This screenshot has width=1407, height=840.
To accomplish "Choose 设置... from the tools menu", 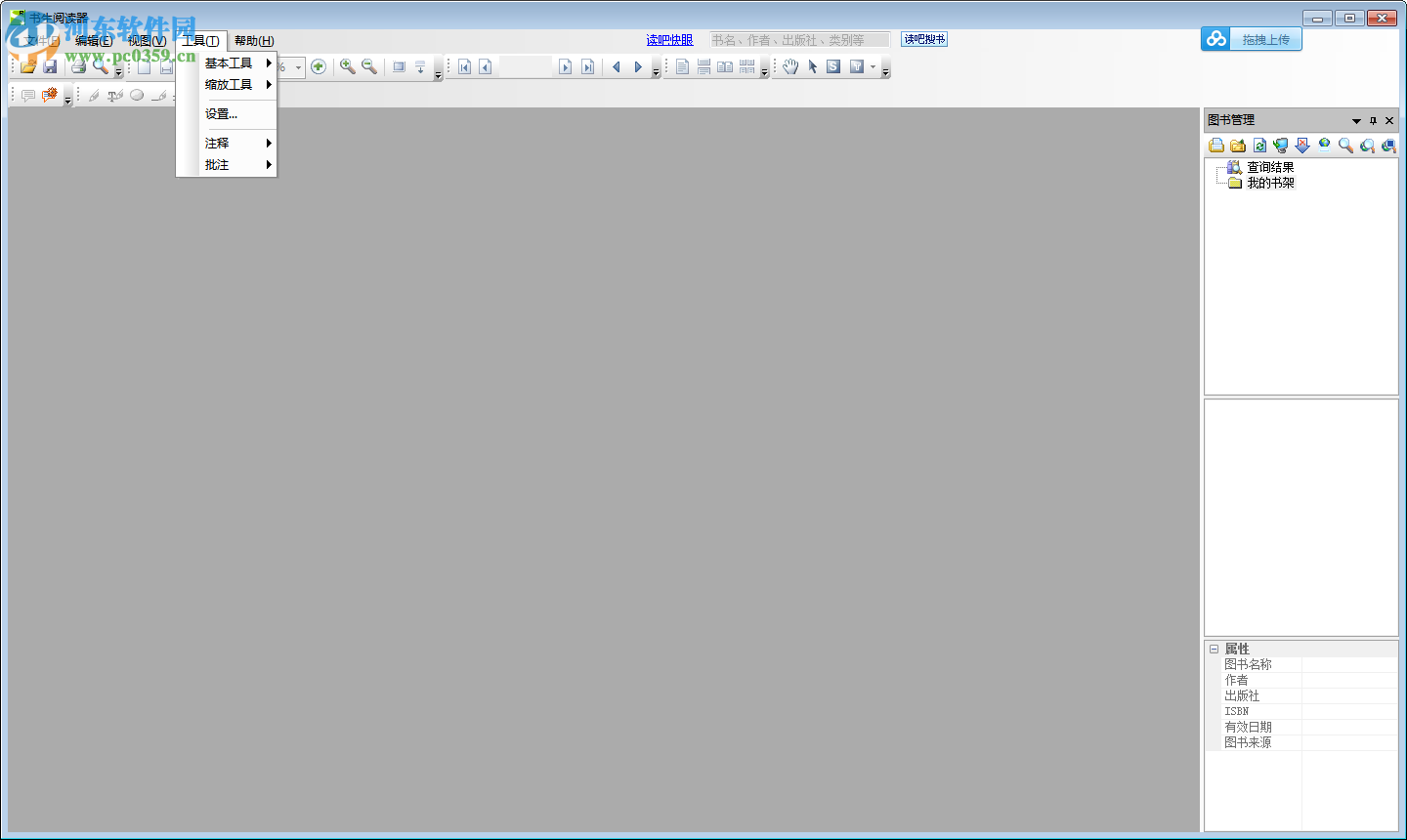I will click(x=237, y=113).
